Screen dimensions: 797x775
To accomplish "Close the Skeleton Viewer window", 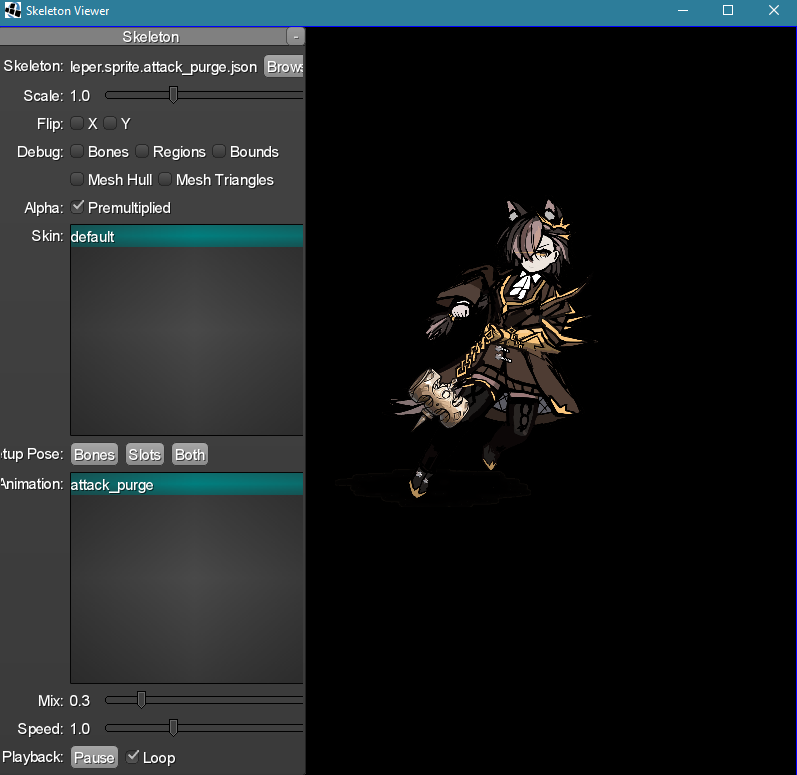I will click(x=774, y=11).
